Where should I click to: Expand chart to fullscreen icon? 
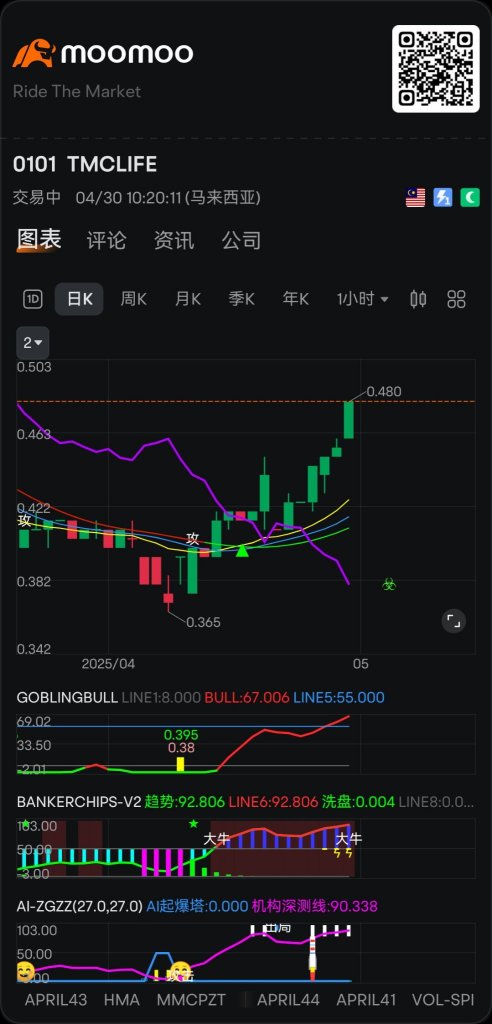tap(453, 620)
